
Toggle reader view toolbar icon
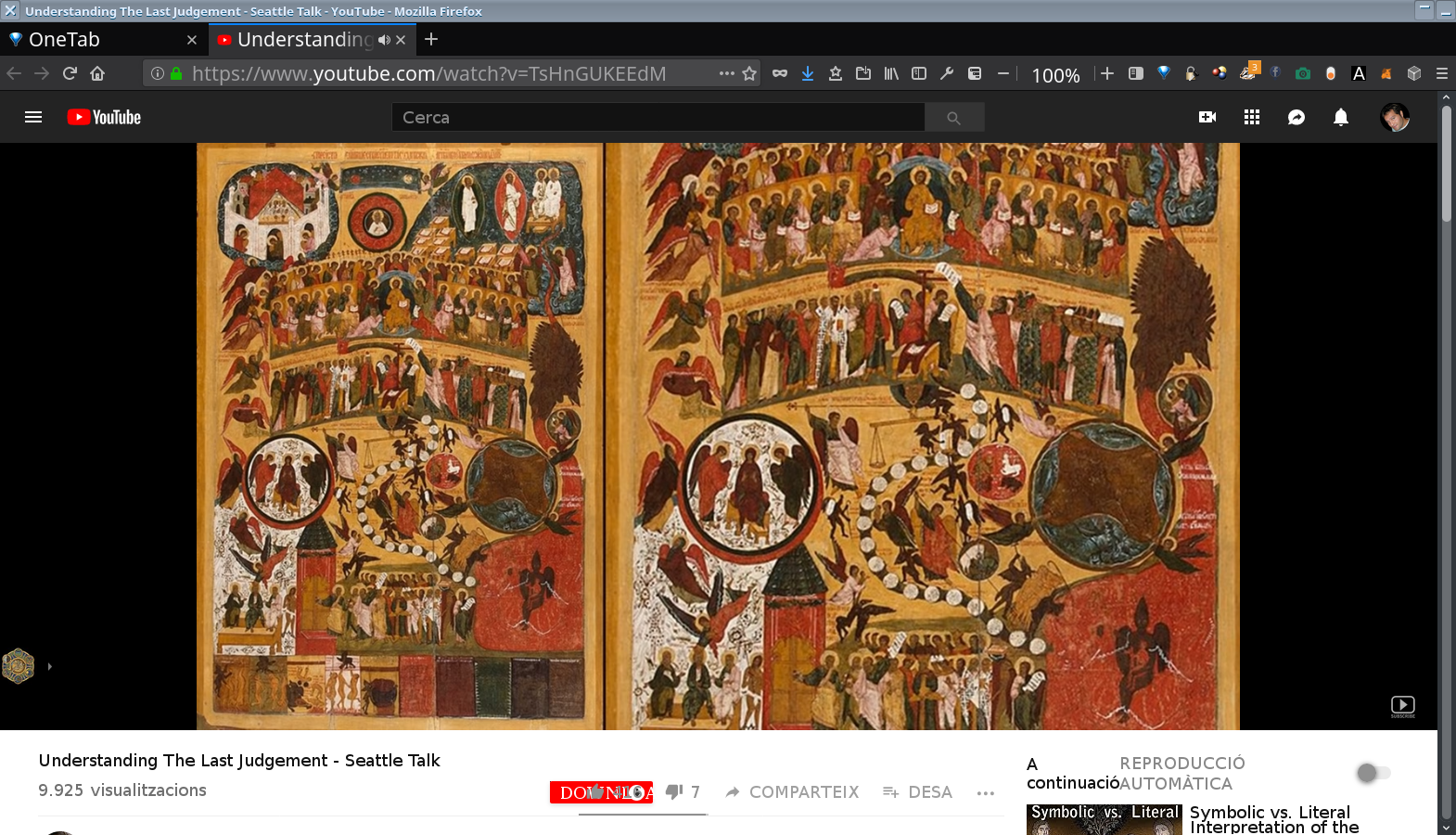pos(1136,73)
